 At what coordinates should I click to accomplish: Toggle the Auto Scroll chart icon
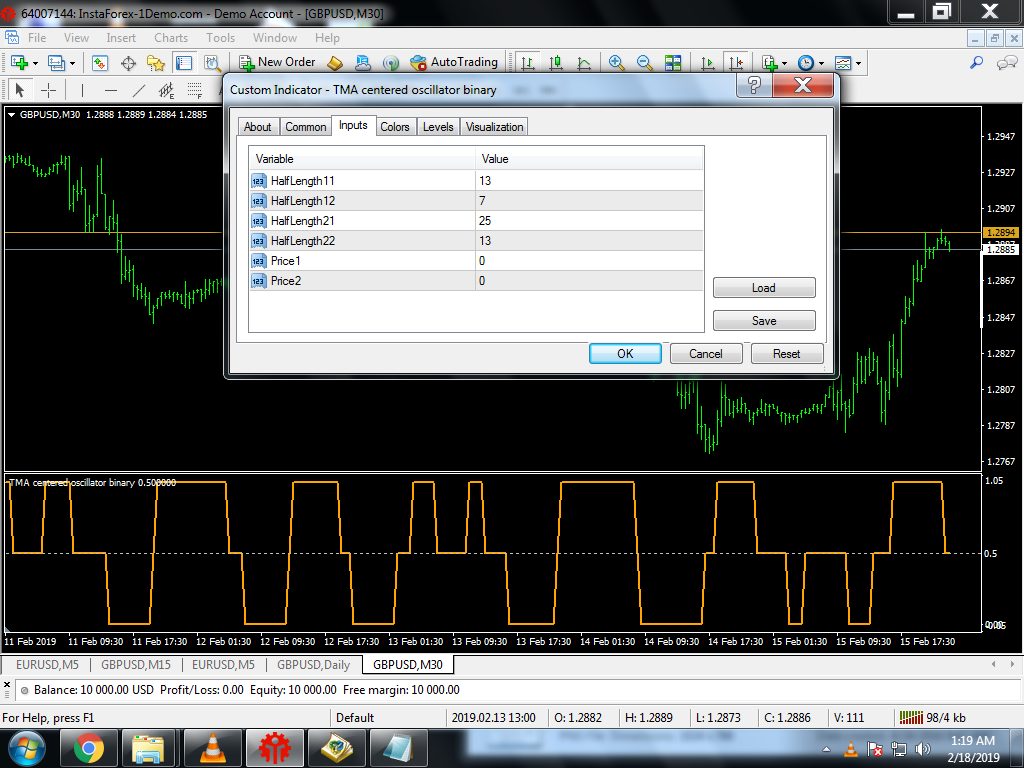(x=707, y=63)
